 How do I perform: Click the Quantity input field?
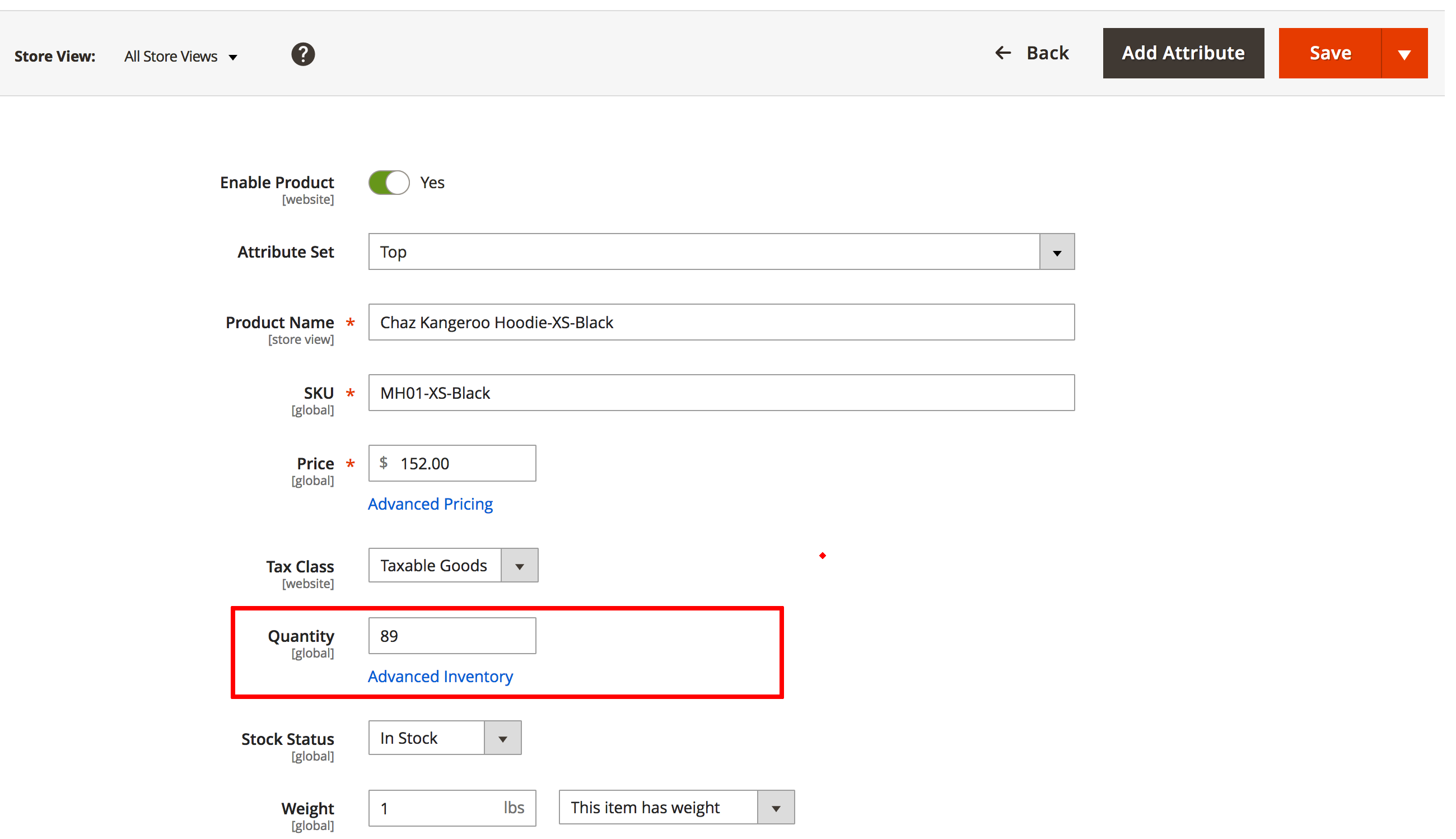452,636
